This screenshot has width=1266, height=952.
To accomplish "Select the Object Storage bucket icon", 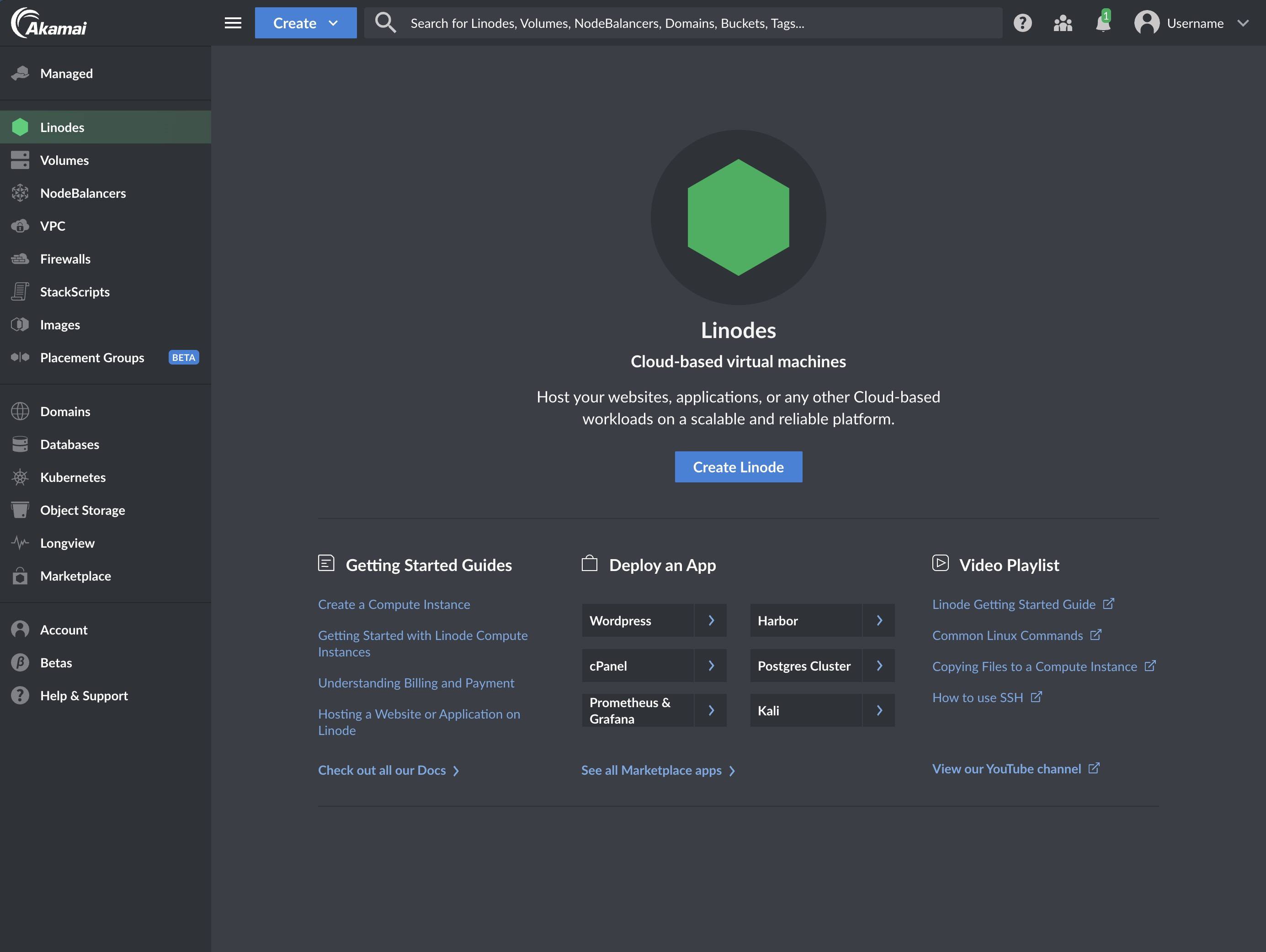I will pos(21,510).
